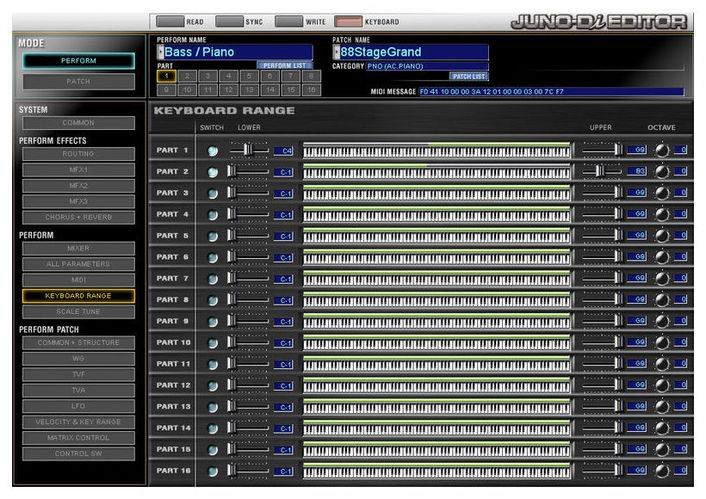Screen dimensions: 706x499
Task: Toggle the Part 15 switch
Action: pyautogui.click(x=213, y=450)
